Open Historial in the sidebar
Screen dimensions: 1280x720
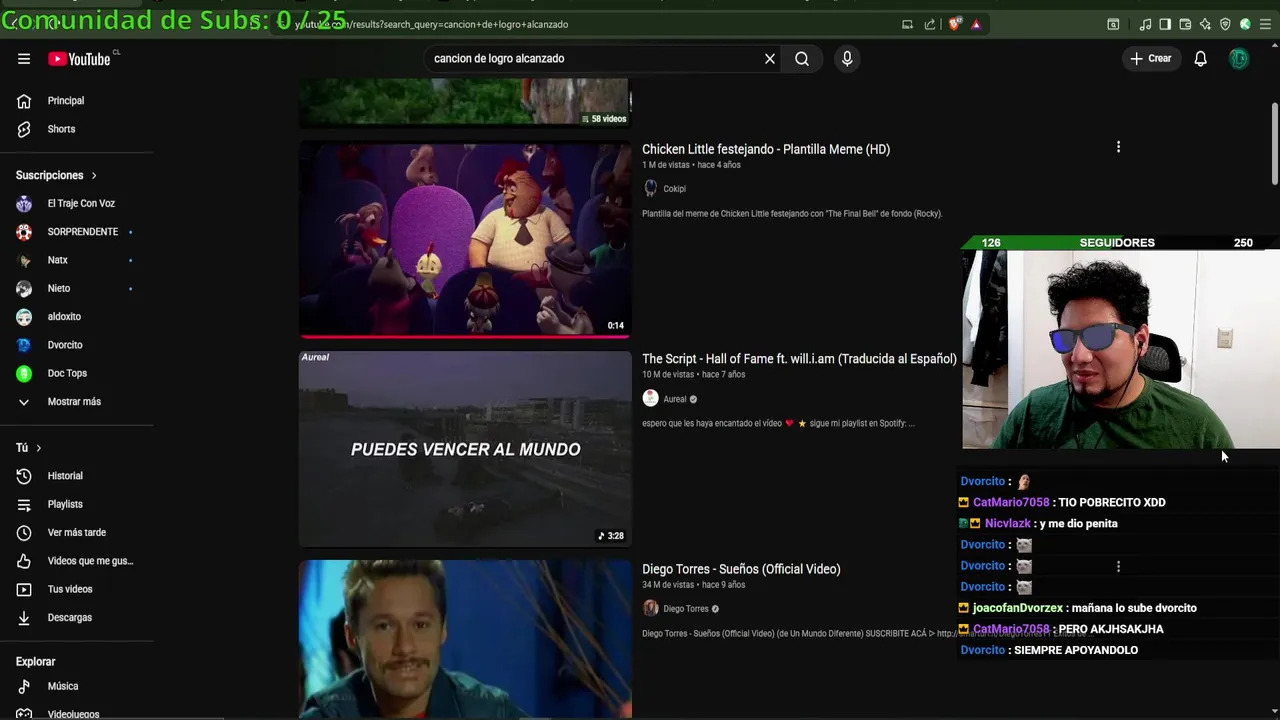tap(65, 476)
